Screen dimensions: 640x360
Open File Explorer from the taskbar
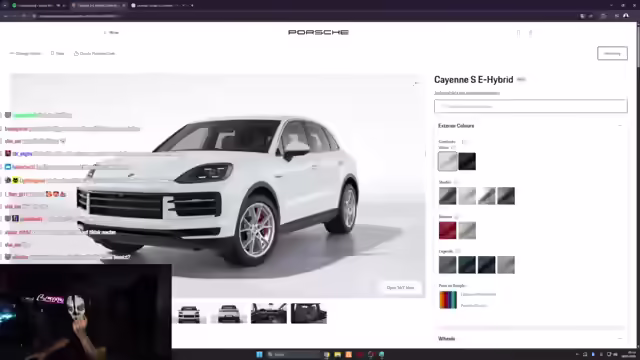pos(338,354)
